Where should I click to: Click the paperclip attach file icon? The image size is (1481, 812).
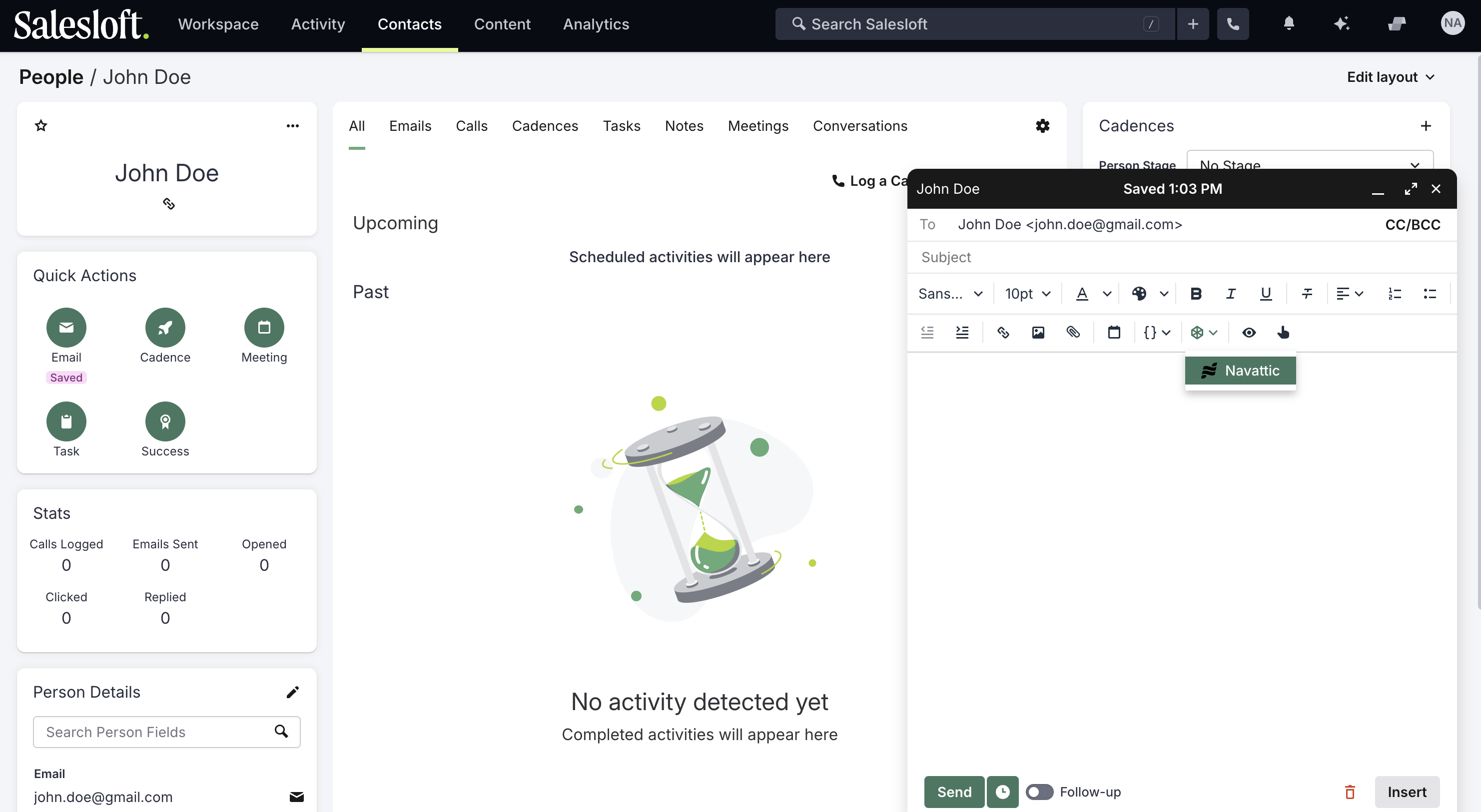pos(1073,332)
